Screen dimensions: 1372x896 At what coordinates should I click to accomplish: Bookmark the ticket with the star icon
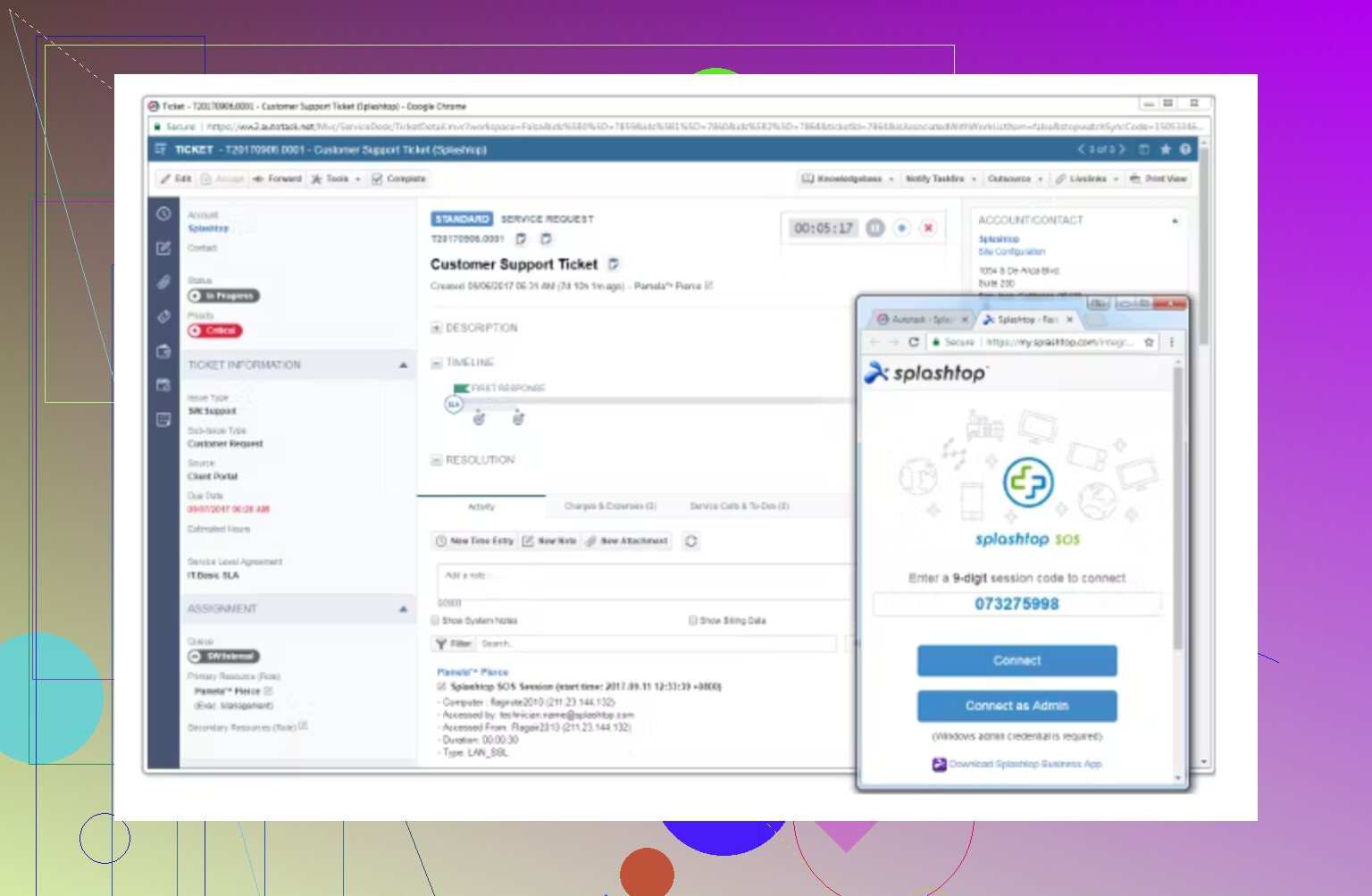click(x=1166, y=149)
